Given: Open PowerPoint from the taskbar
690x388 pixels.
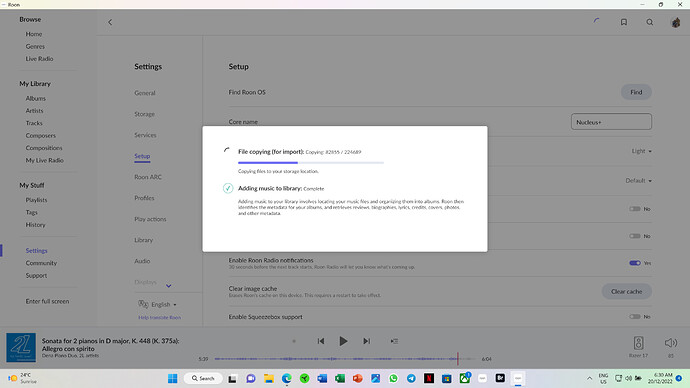Looking at the screenshot, I should click(x=358, y=378).
